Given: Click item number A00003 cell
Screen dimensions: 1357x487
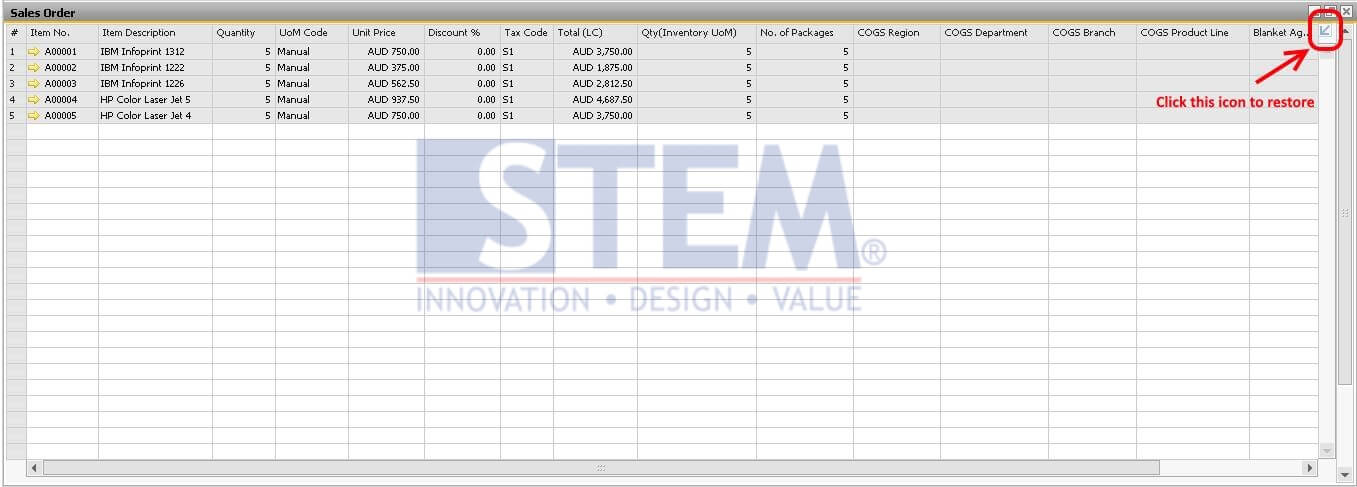Looking at the screenshot, I should tap(62, 84).
